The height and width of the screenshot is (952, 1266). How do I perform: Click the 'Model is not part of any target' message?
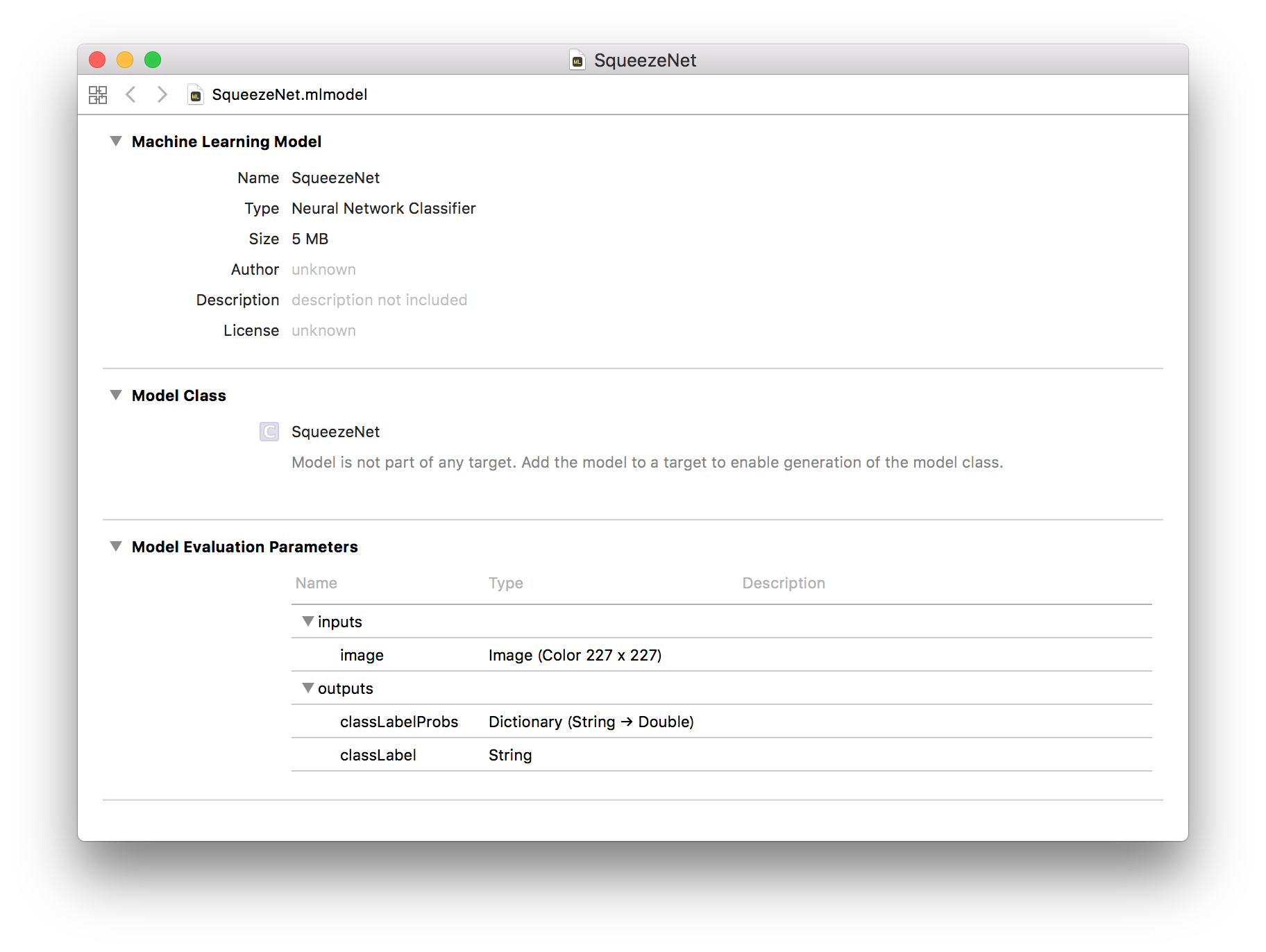[648, 462]
